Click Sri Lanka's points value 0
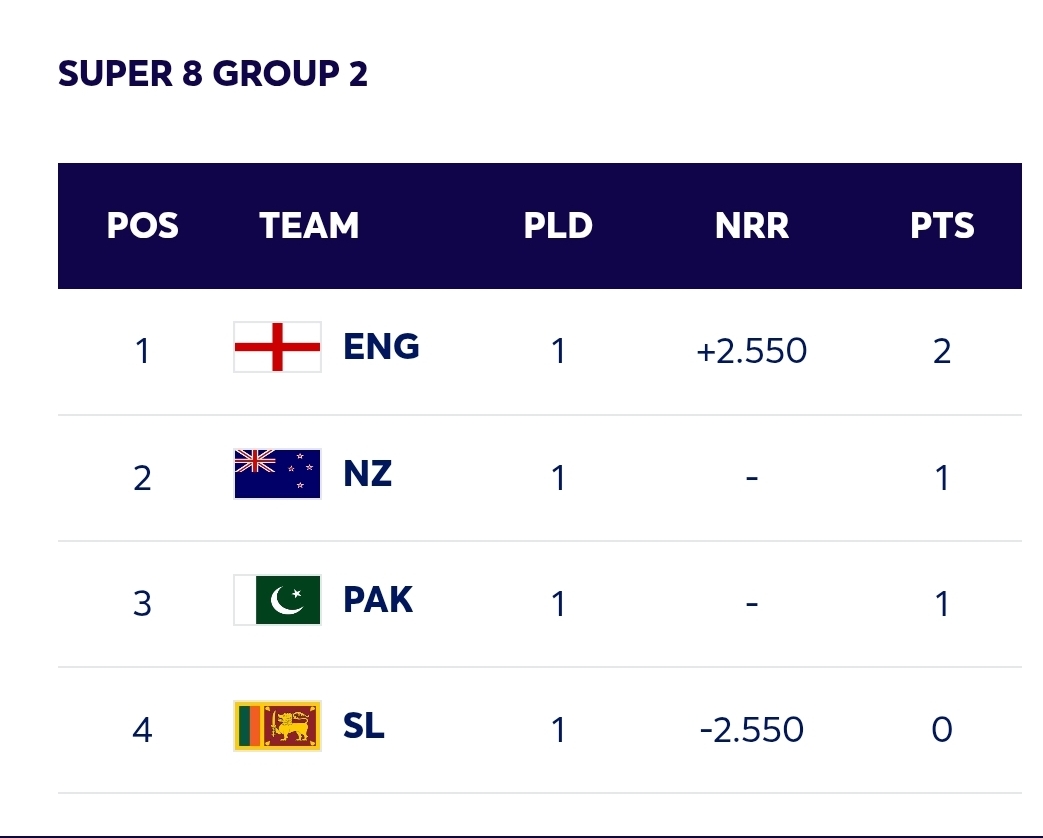1043x838 pixels. 942,730
